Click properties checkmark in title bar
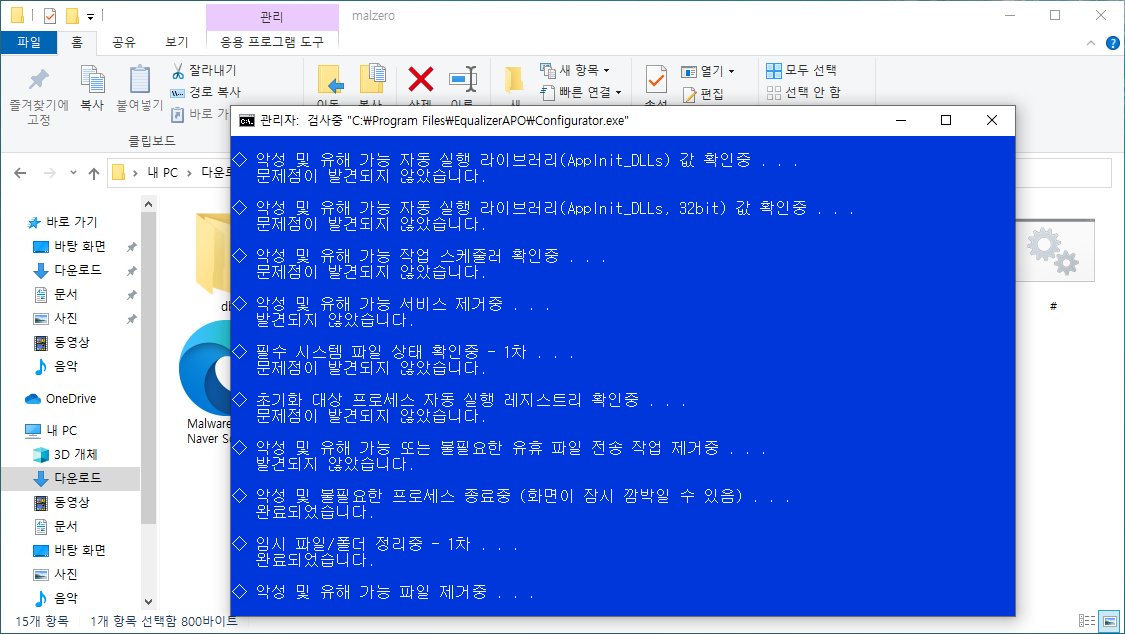1125x634 pixels. click(50, 15)
